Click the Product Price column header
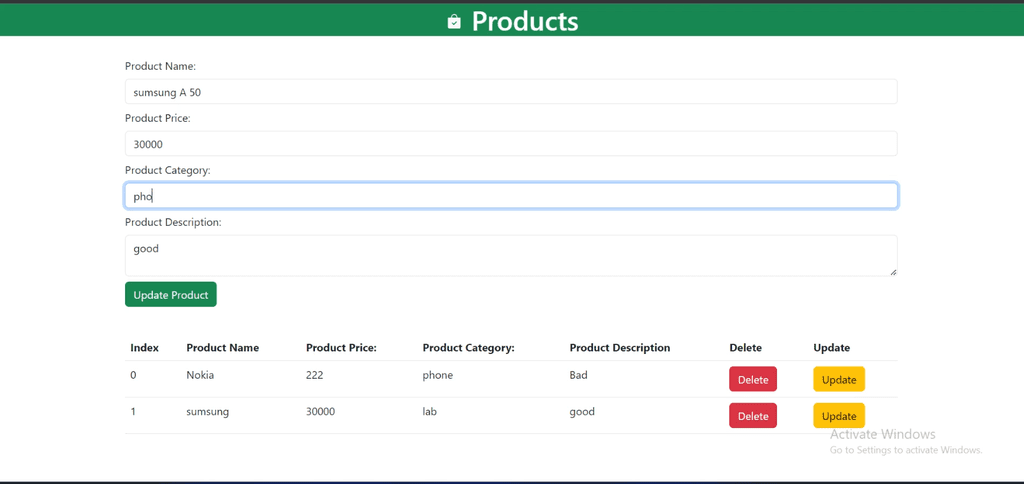The height and width of the screenshot is (484, 1024). click(342, 347)
